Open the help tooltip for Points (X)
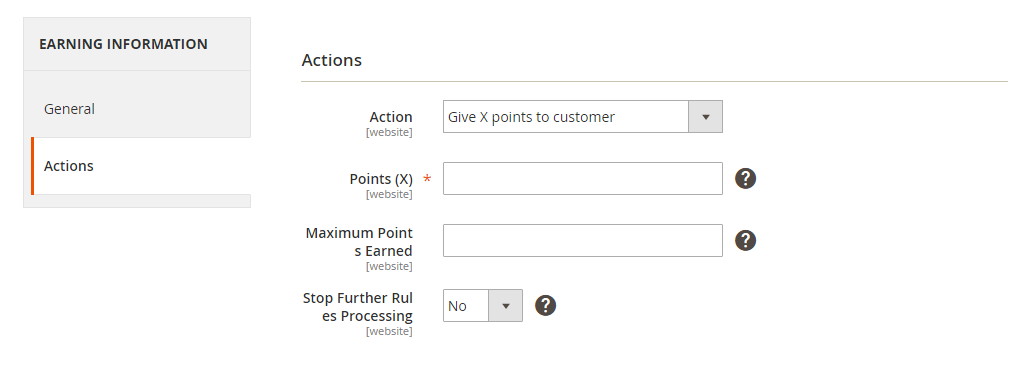1028x388 pixels. (745, 178)
